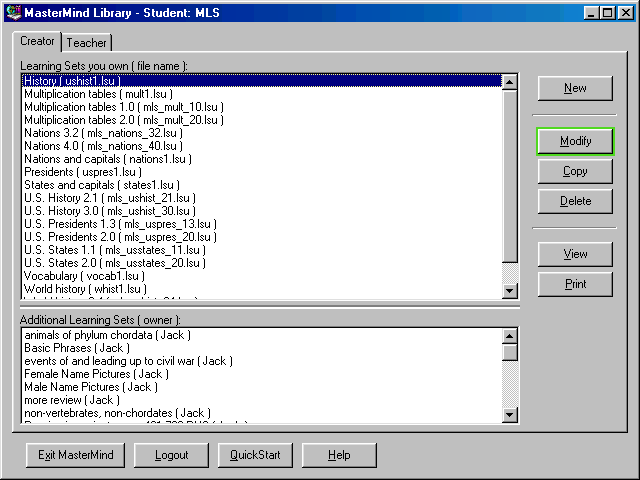Open the QuickStart guide

(255, 455)
